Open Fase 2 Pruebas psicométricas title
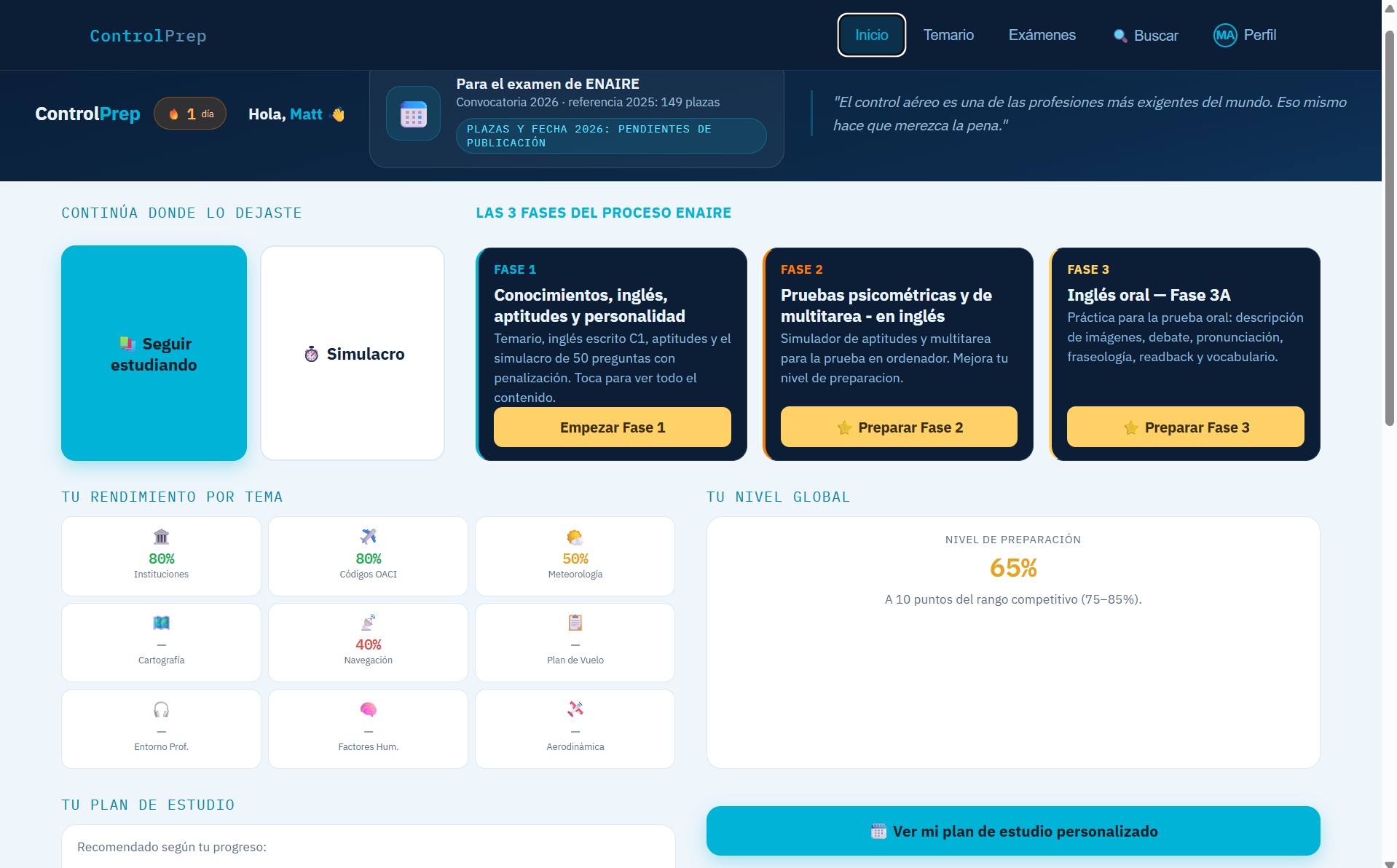This screenshot has height=868, width=1397. pos(886,305)
